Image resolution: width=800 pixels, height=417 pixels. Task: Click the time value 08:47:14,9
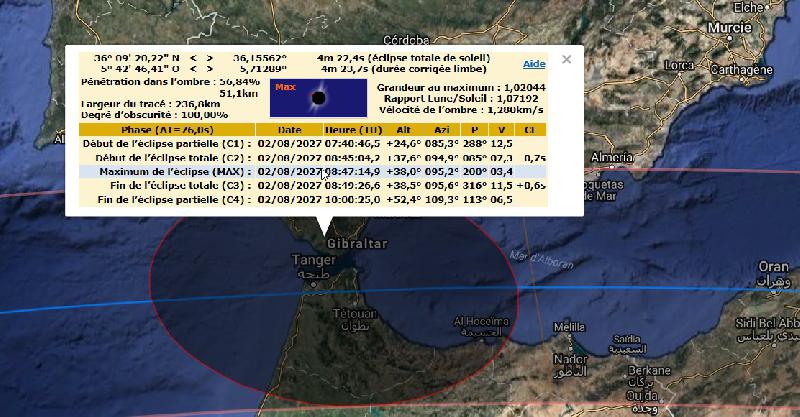353,171
